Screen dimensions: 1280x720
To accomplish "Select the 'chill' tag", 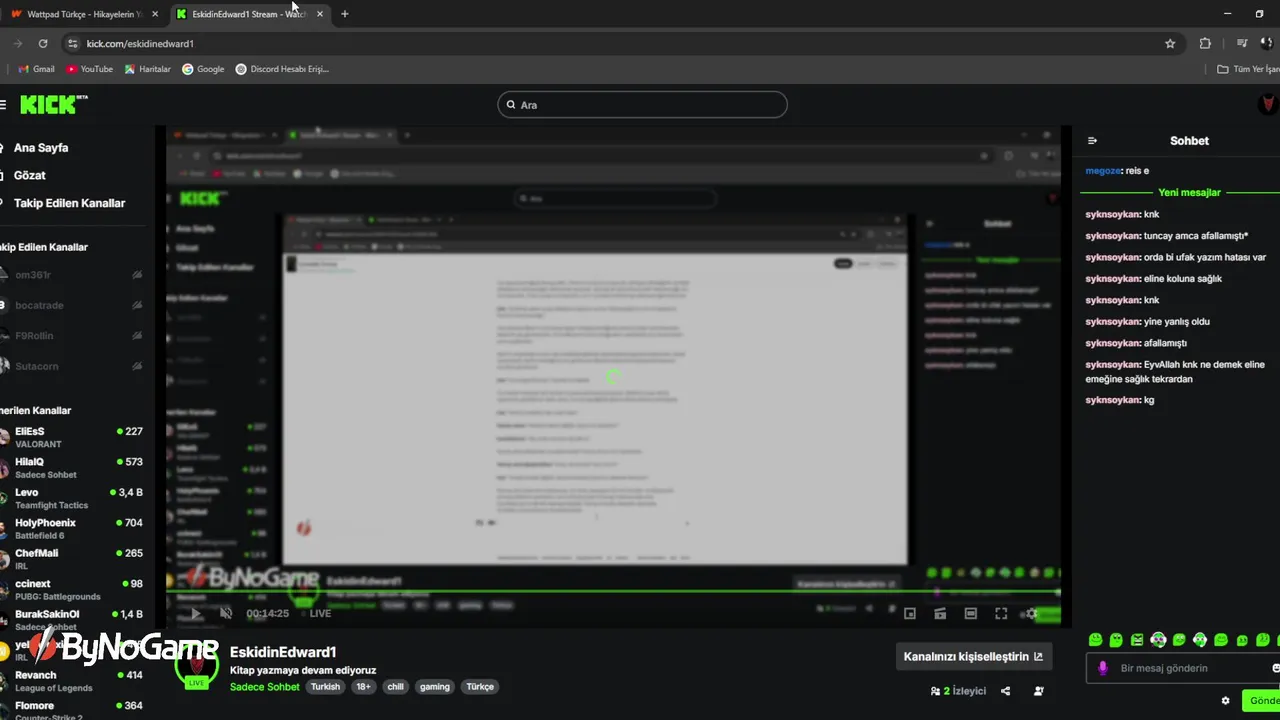I will pyautogui.click(x=395, y=687).
